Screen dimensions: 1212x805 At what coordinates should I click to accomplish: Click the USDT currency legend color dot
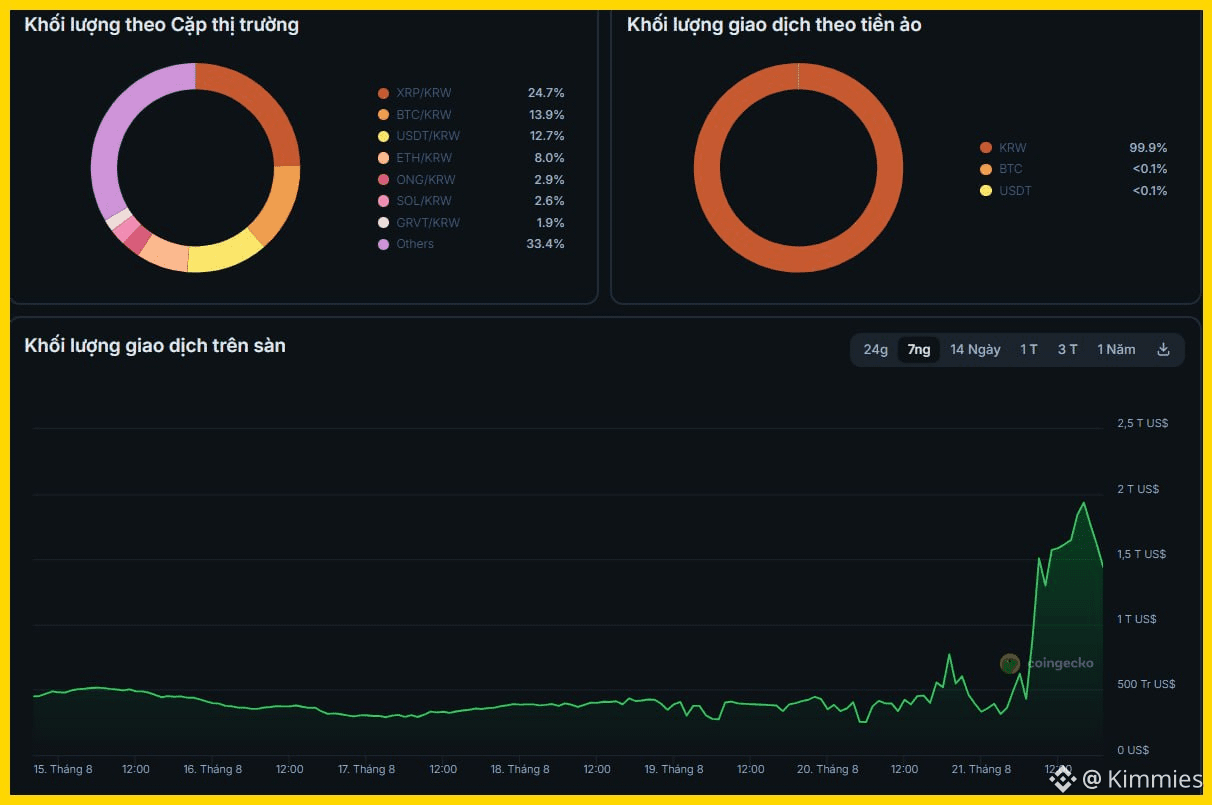[x=986, y=191]
